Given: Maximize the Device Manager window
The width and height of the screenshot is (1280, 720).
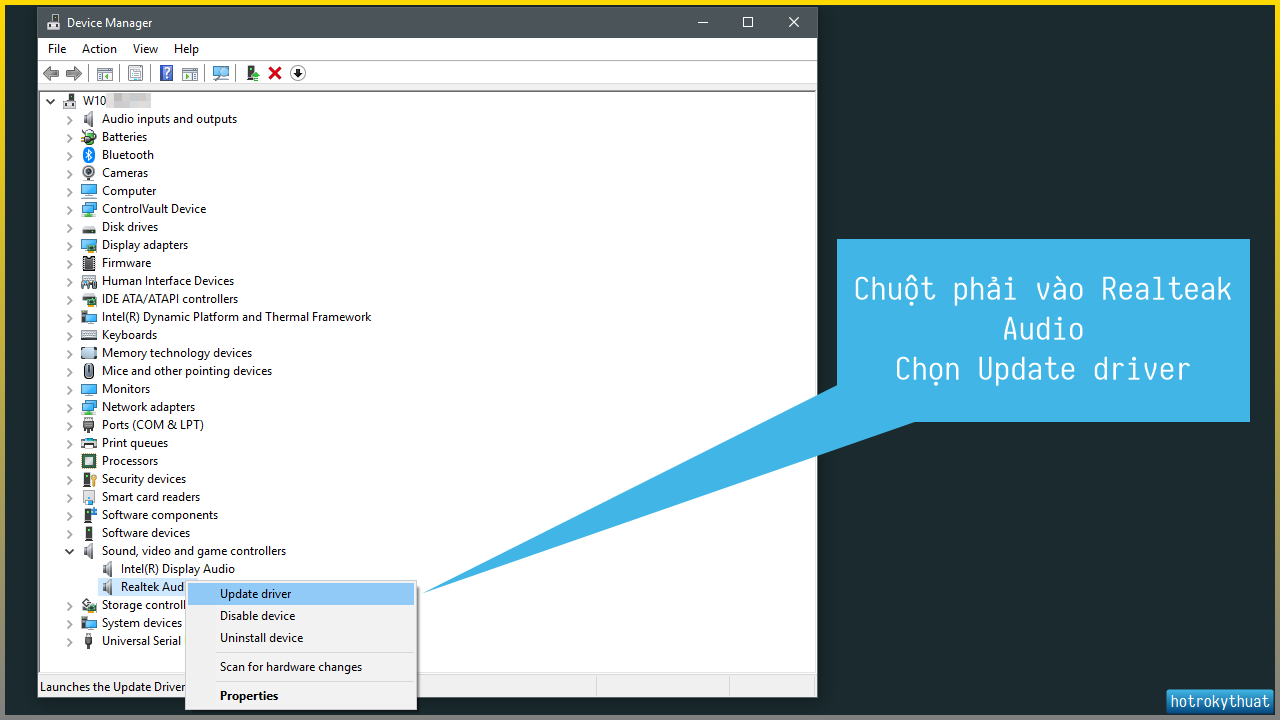Looking at the screenshot, I should (748, 22).
